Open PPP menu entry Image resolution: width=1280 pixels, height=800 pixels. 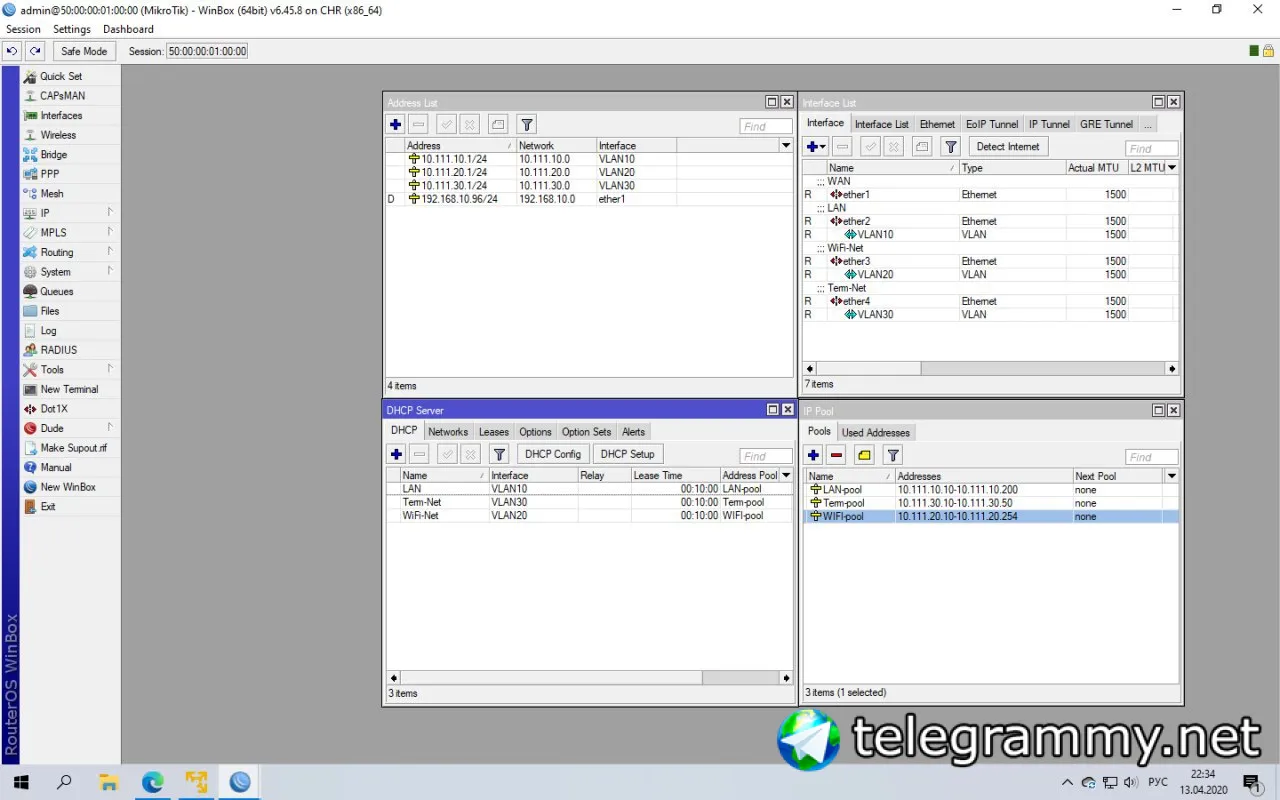click(50, 174)
